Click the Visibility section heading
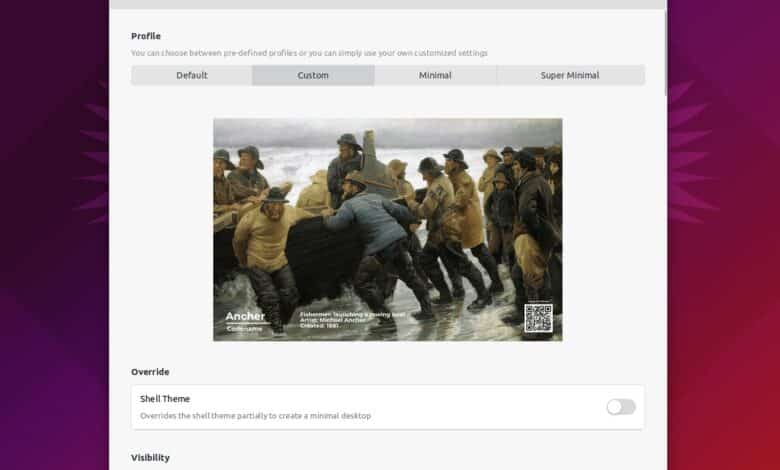This screenshot has height=470, width=780. point(150,458)
